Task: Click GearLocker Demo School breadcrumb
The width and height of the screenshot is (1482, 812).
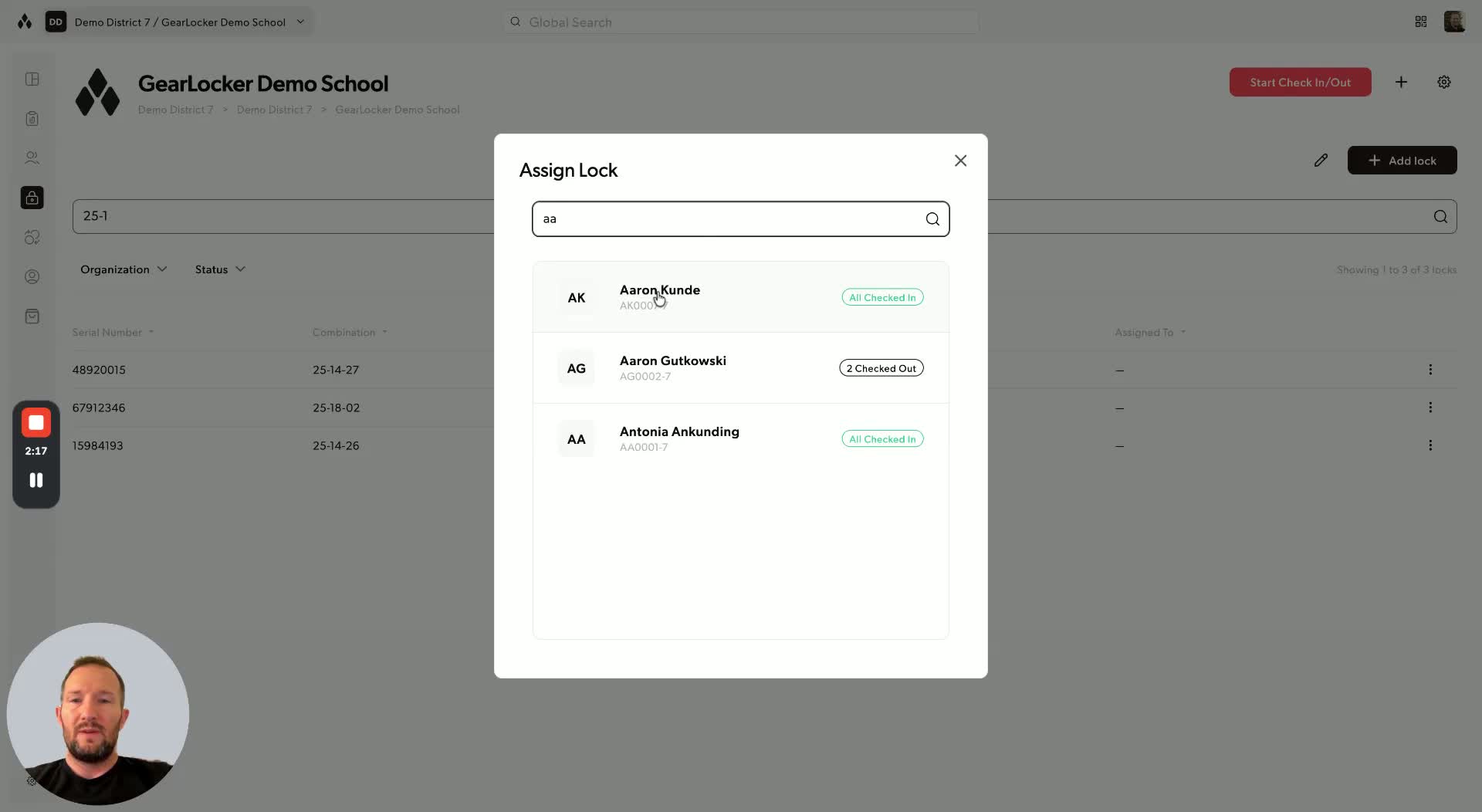Action: pos(398,110)
